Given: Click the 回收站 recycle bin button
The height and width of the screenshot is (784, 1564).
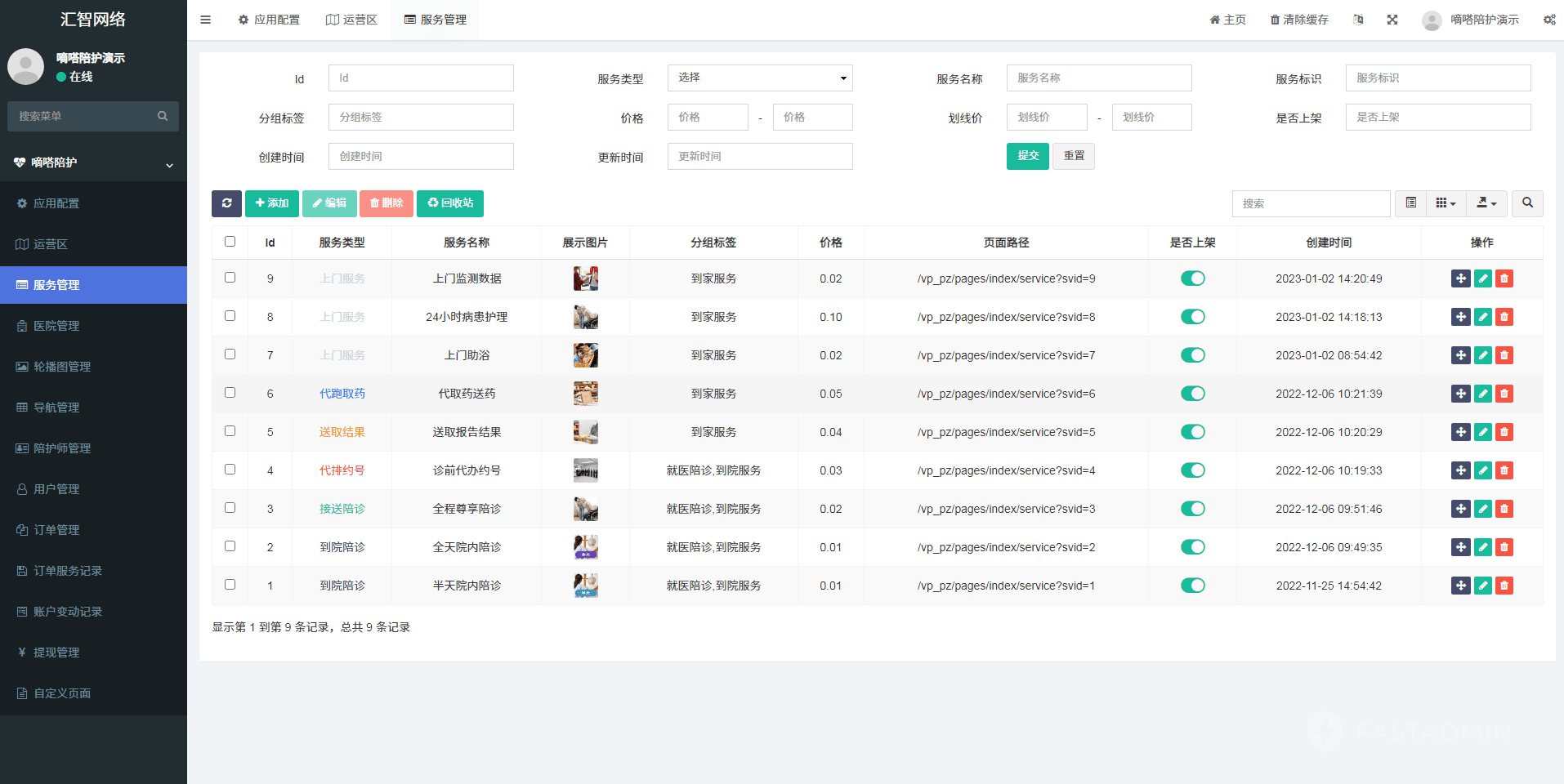Looking at the screenshot, I should coord(450,203).
